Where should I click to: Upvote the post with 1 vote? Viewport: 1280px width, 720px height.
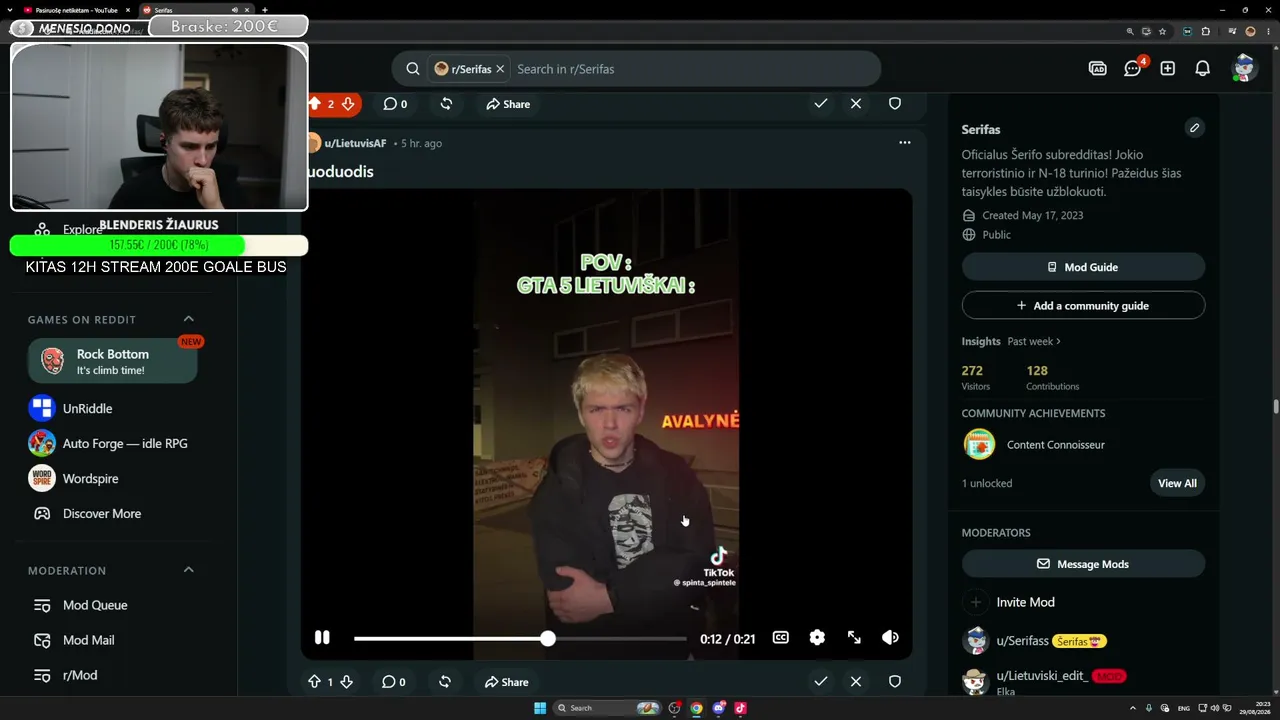point(314,682)
